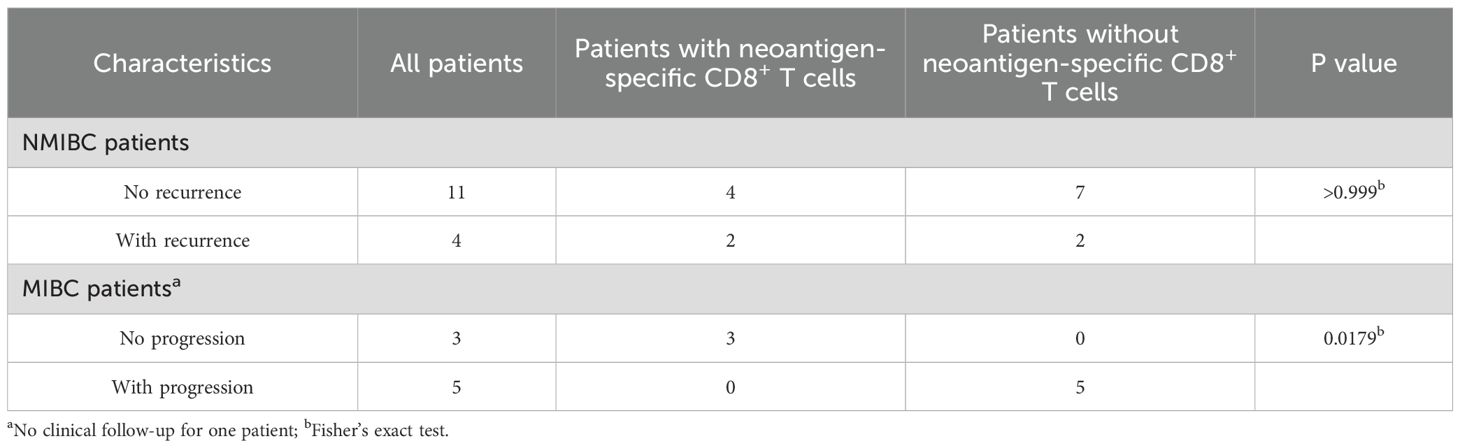This screenshot has height=448, width=1460.
Task: Click the 0.0179 P value cell
Action: pyautogui.click(x=1355, y=338)
